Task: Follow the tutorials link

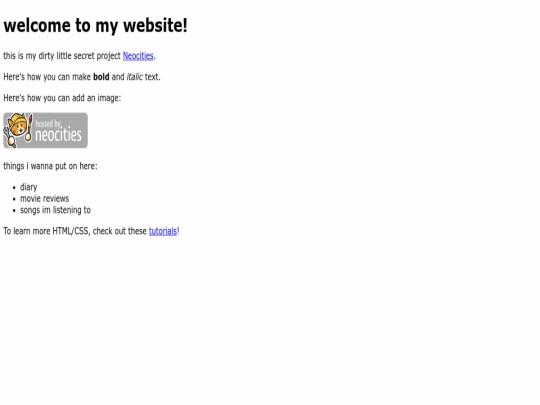Action: tap(163, 231)
